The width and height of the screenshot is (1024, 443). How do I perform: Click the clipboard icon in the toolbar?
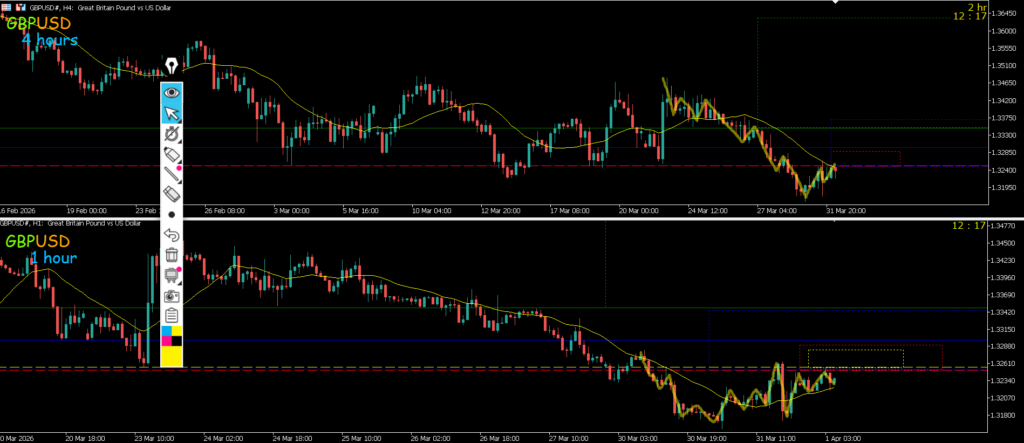click(x=172, y=316)
